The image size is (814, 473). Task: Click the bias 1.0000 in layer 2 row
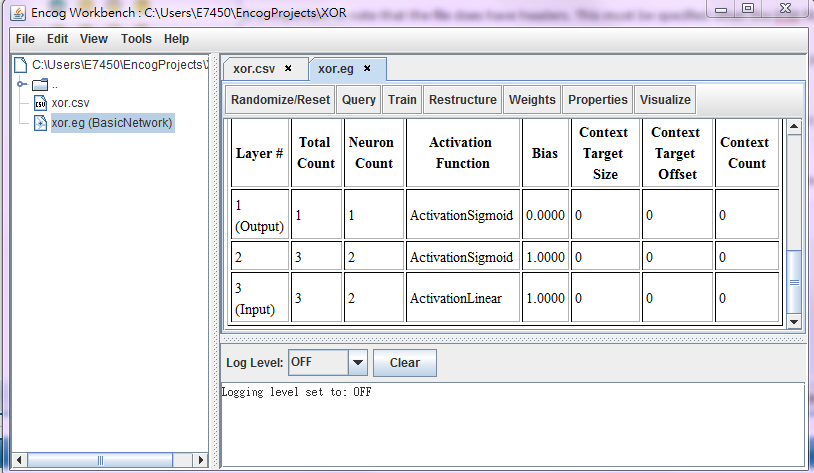pyautogui.click(x=545, y=257)
